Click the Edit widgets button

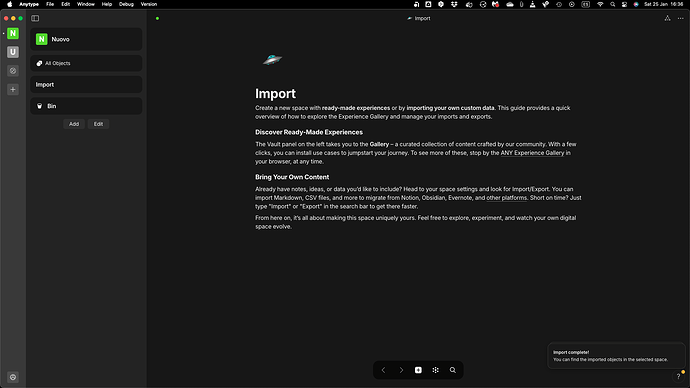(98, 124)
